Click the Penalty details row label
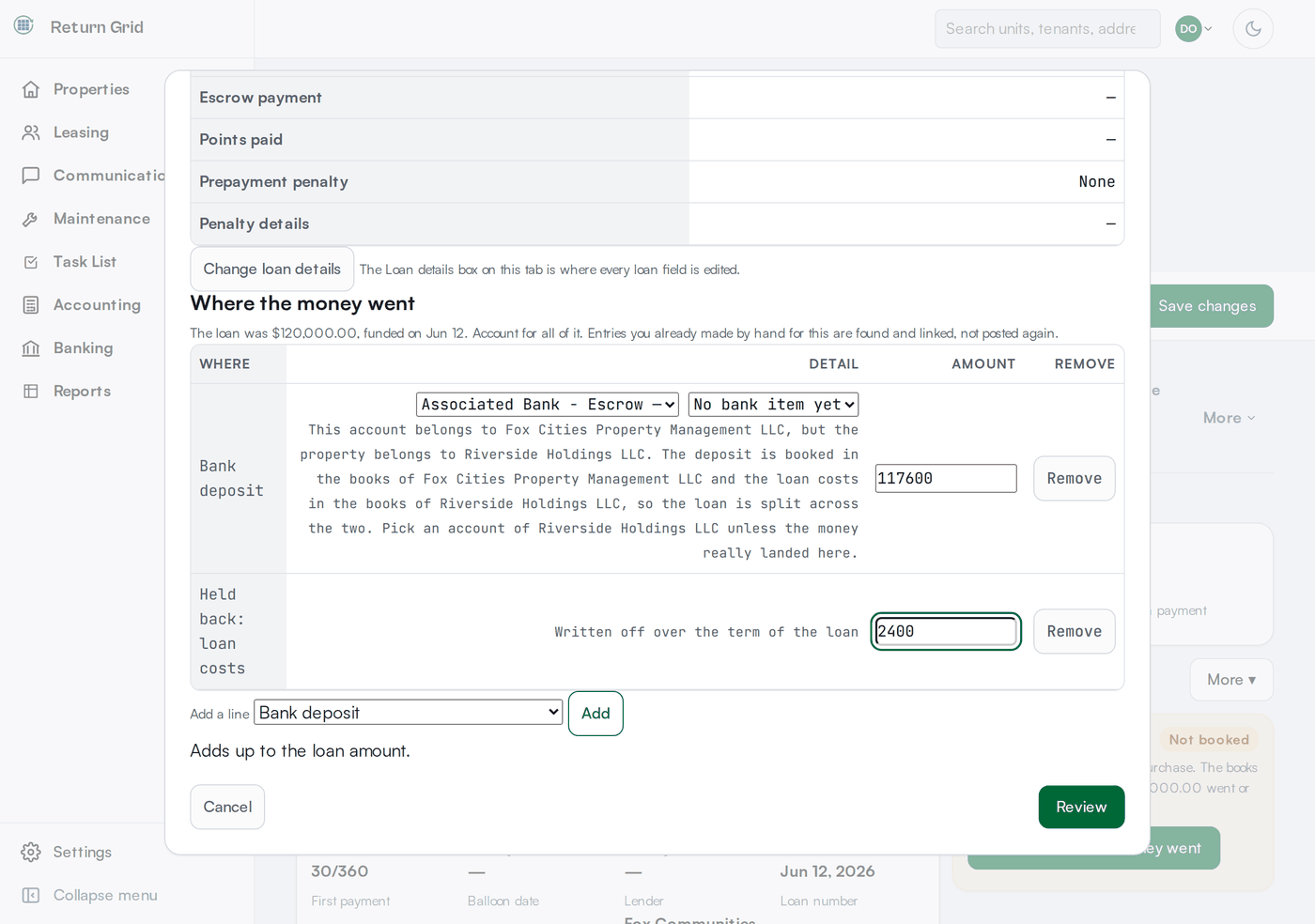The height and width of the screenshot is (924, 1315). [x=254, y=223]
